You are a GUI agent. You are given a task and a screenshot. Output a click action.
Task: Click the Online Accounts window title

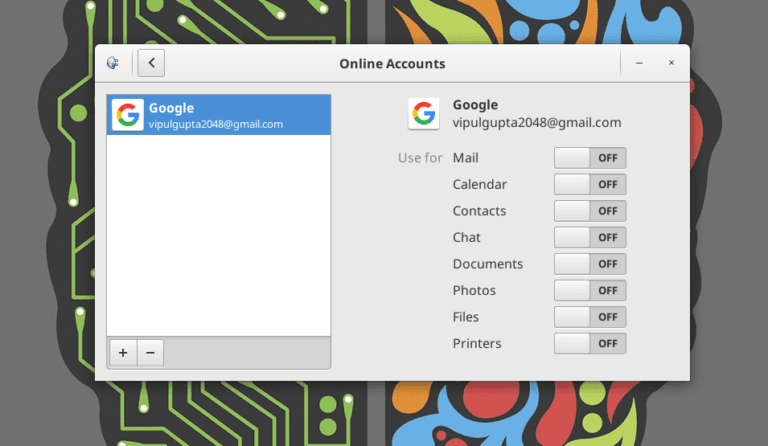tap(392, 64)
